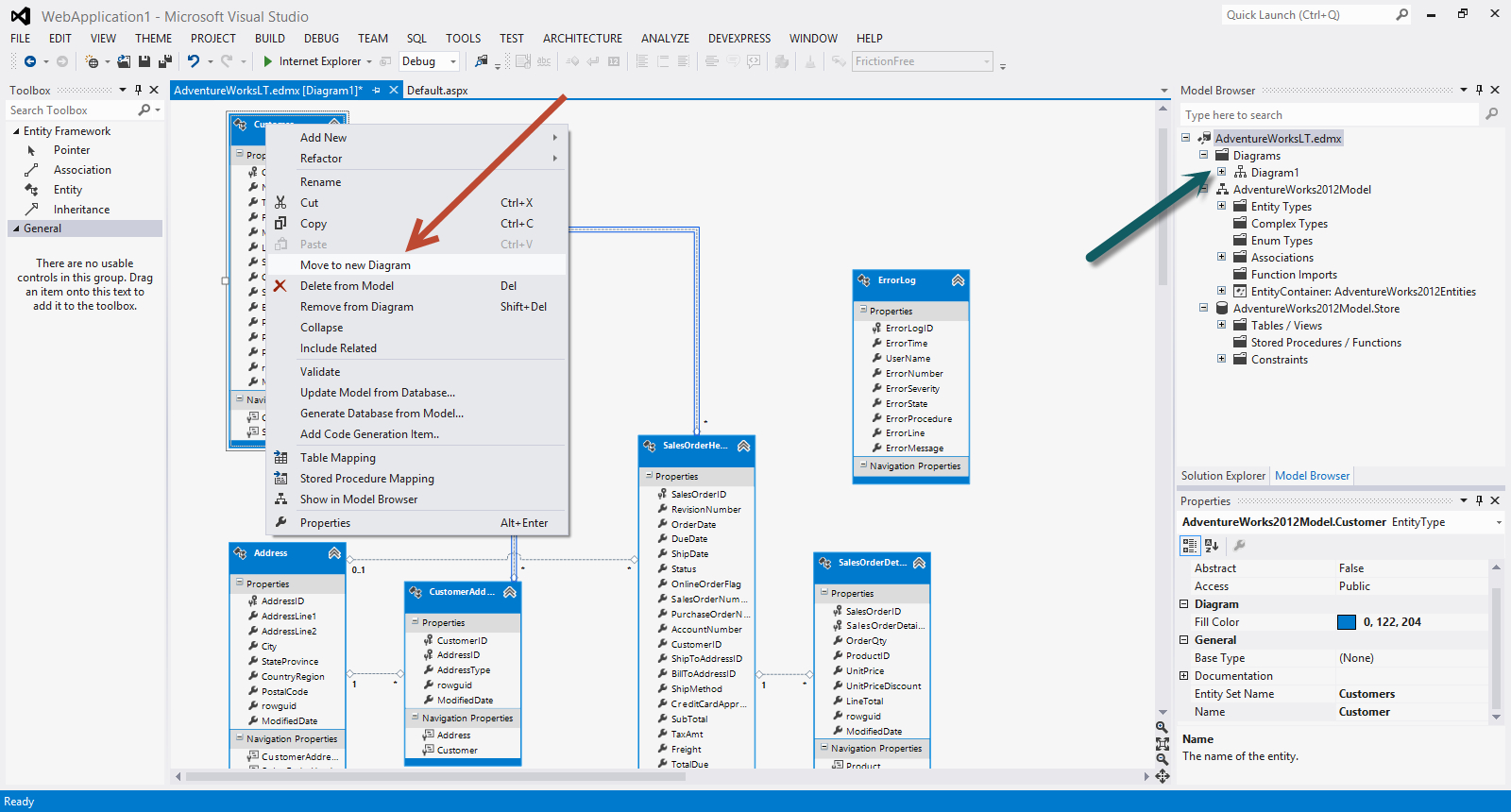Expand the Entity Types tree node

[1221, 206]
